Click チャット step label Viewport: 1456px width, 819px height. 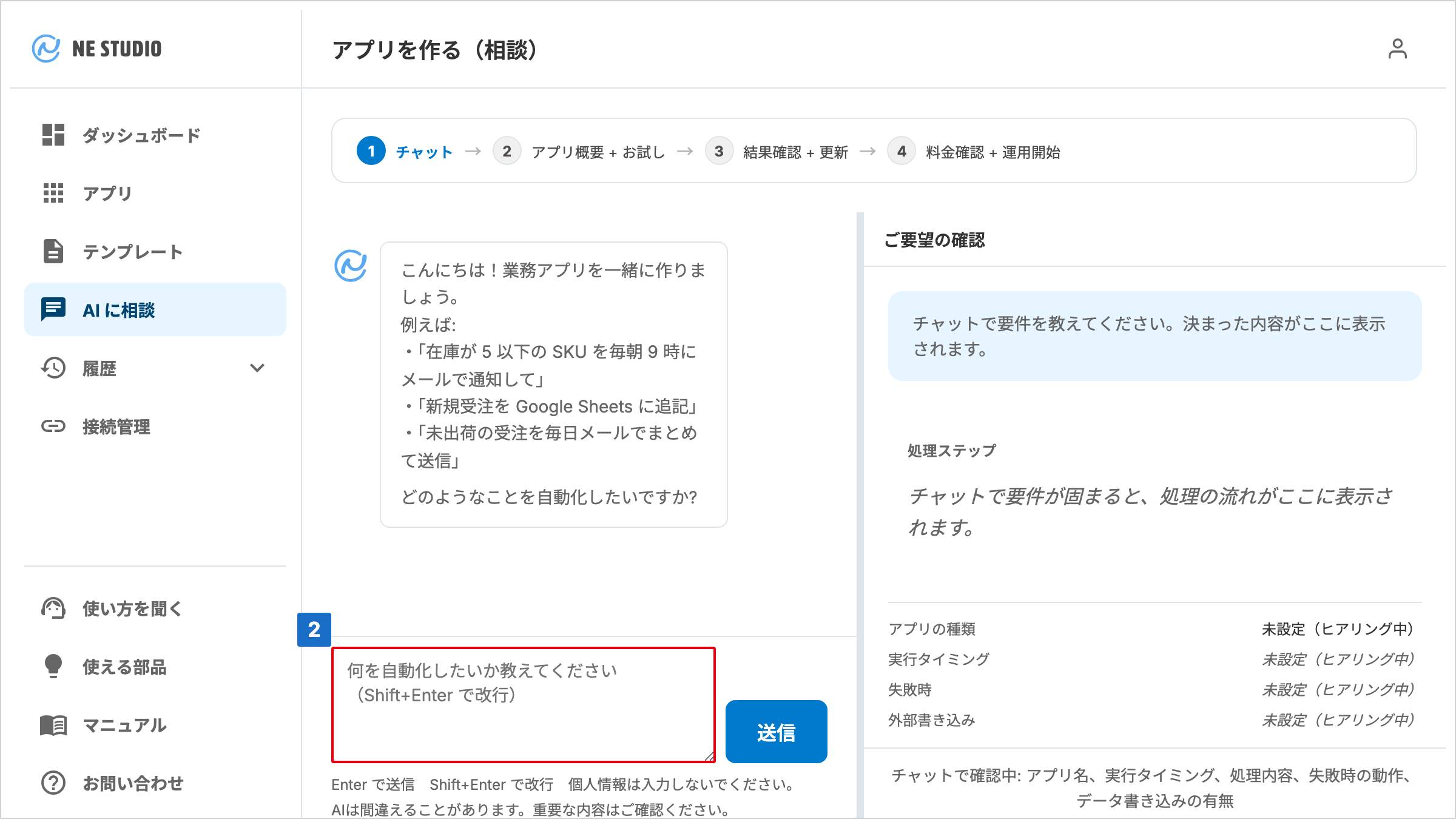[x=424, y=152]
